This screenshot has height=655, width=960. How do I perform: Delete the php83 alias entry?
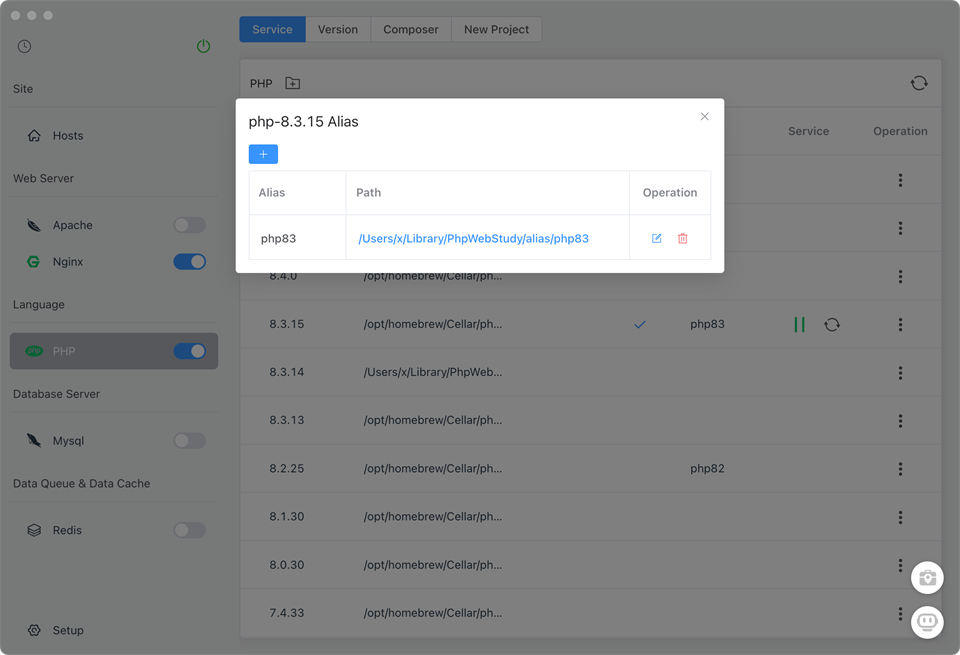coord(683,238)
